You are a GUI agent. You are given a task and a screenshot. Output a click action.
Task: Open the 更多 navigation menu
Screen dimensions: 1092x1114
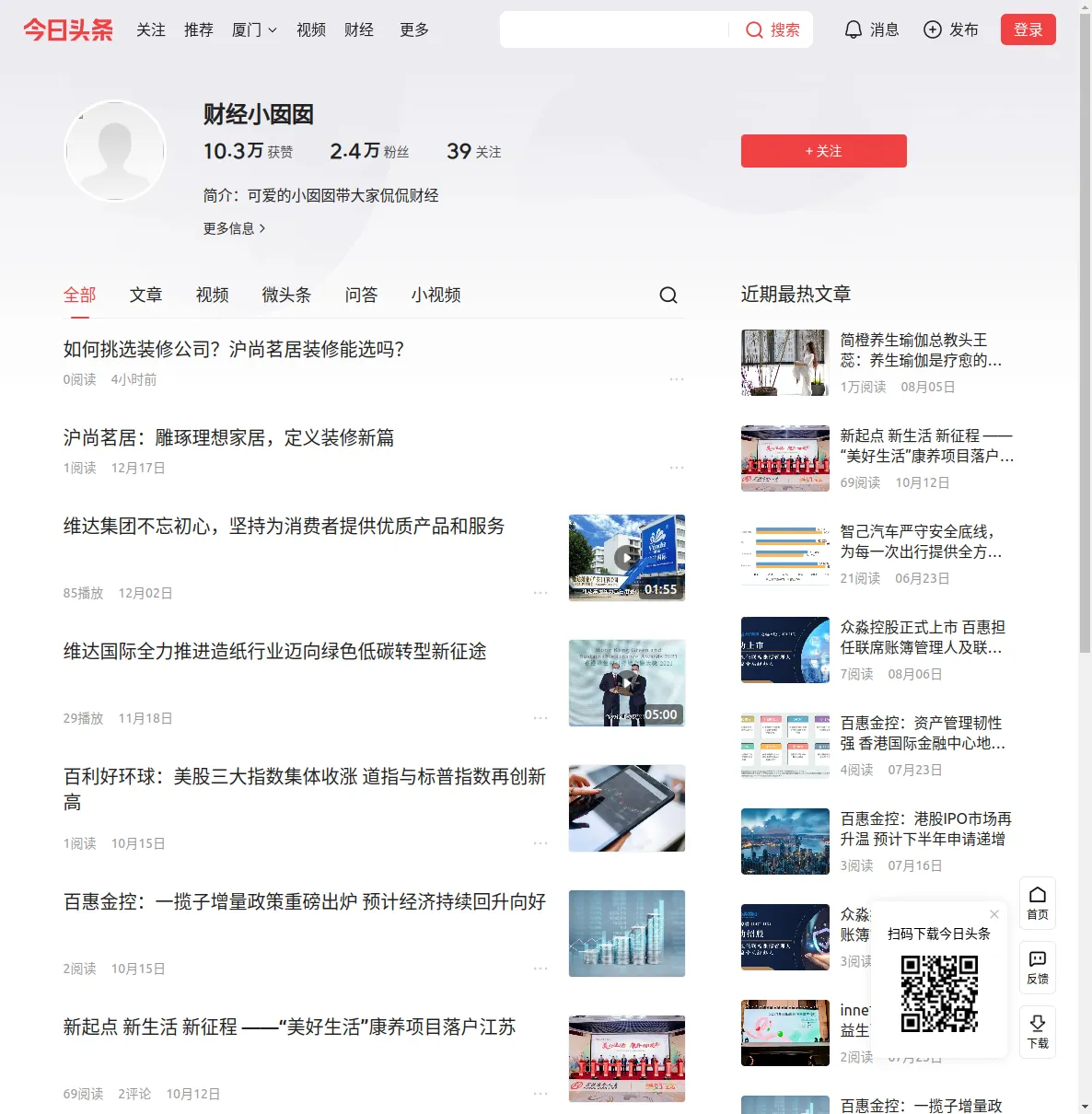point(414,30)
